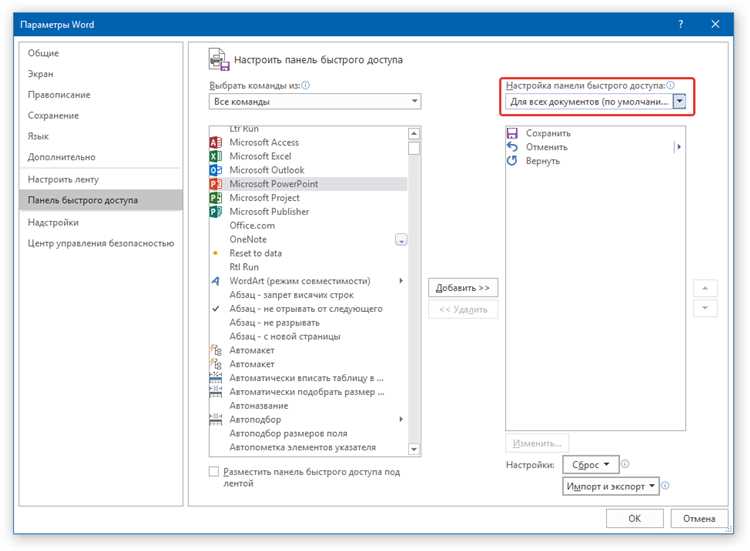Open the Импорт и экспорт dropdown
This screenshot has height=551, width=750.
[x=610, y=486]
